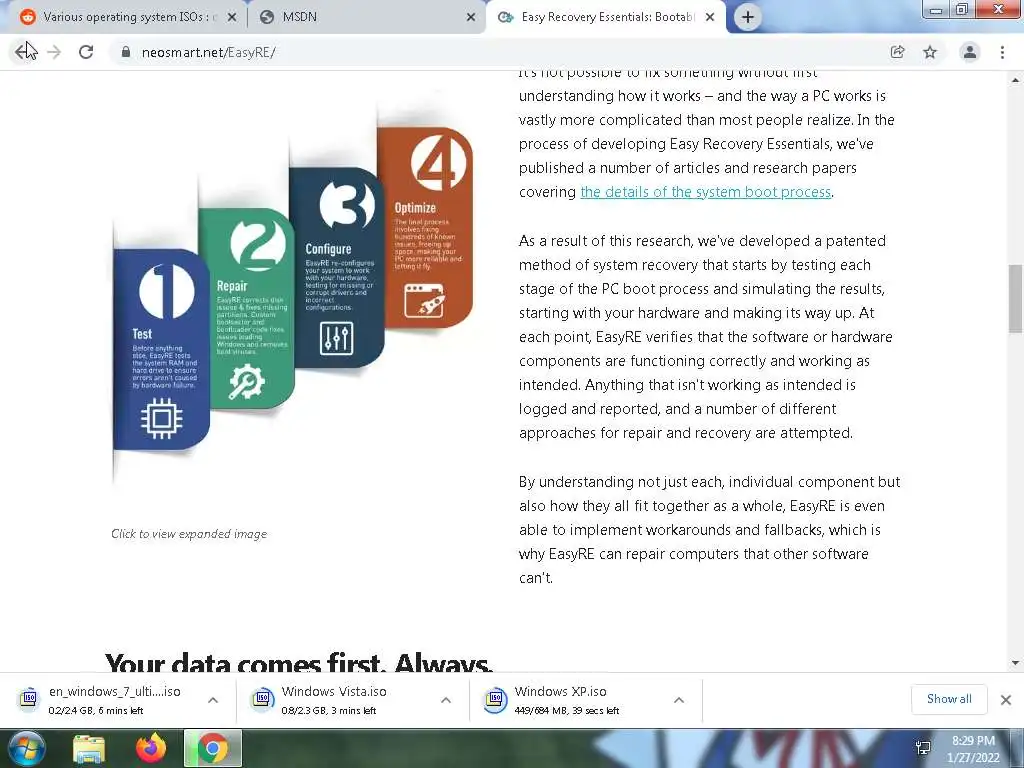Viewport: 1024px width, 768px height.
Task: Click the 'Click to view expanded image' caption
Action: coord(189,534)
